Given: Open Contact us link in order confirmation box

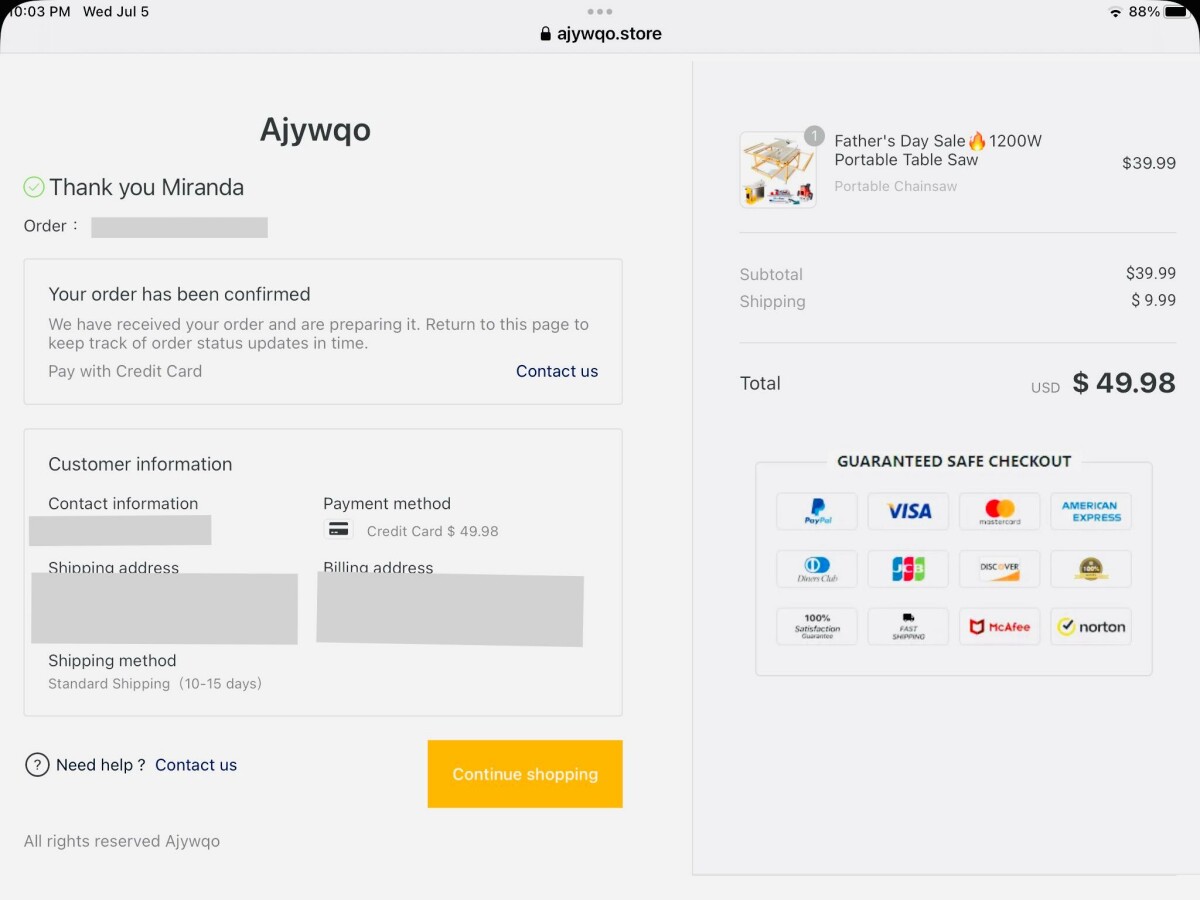Looking at the screenshot, I should point(556,371).
